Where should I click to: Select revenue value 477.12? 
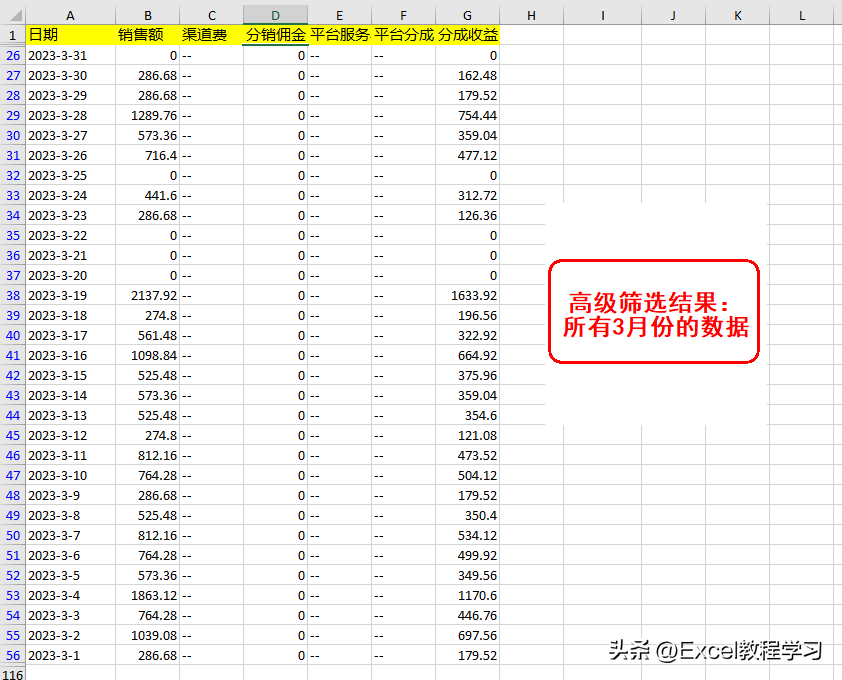click(x=468, y=155)
